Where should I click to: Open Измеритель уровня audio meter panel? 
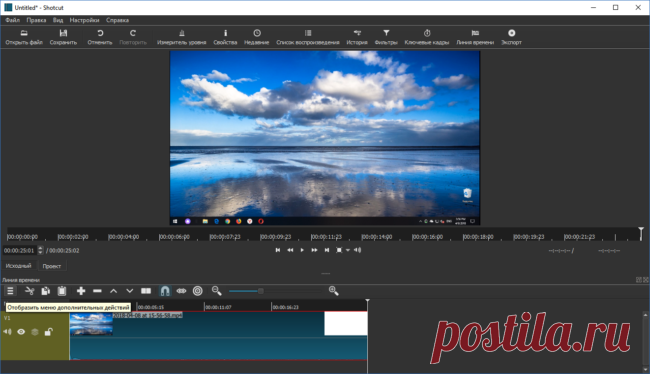[x=182, y=37]
